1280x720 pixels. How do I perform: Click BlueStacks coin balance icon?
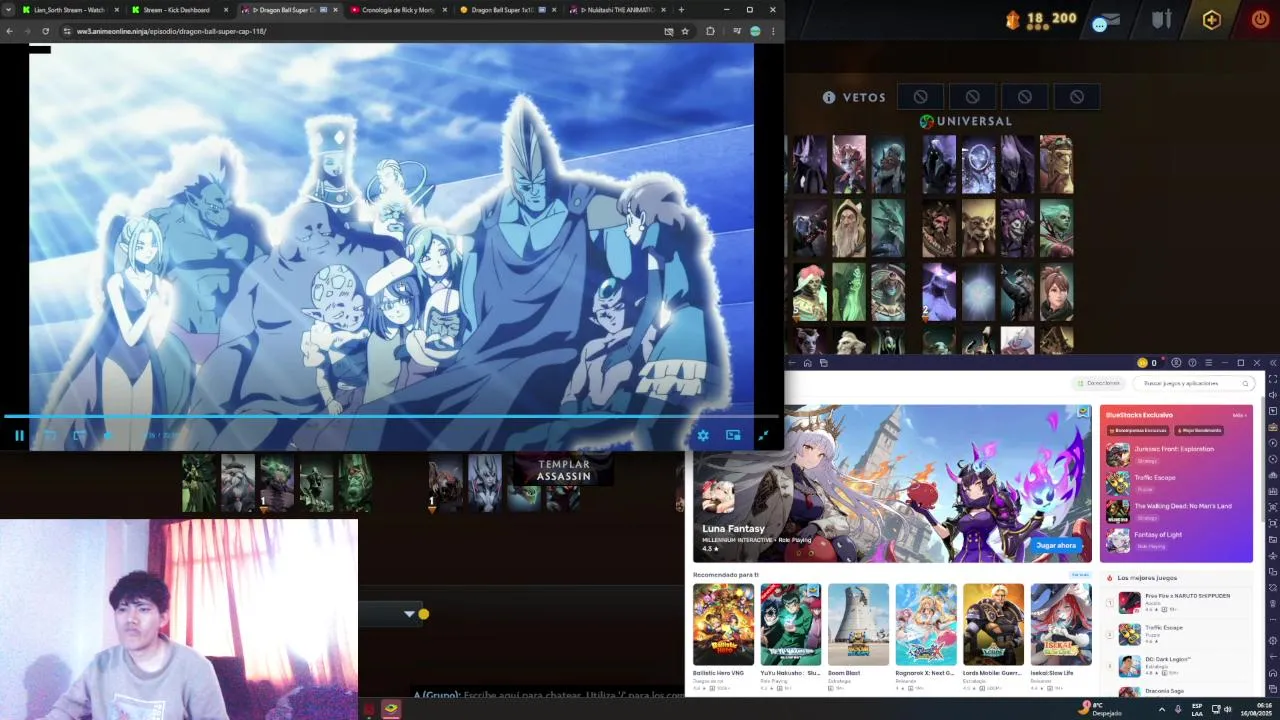point(1142,363)
